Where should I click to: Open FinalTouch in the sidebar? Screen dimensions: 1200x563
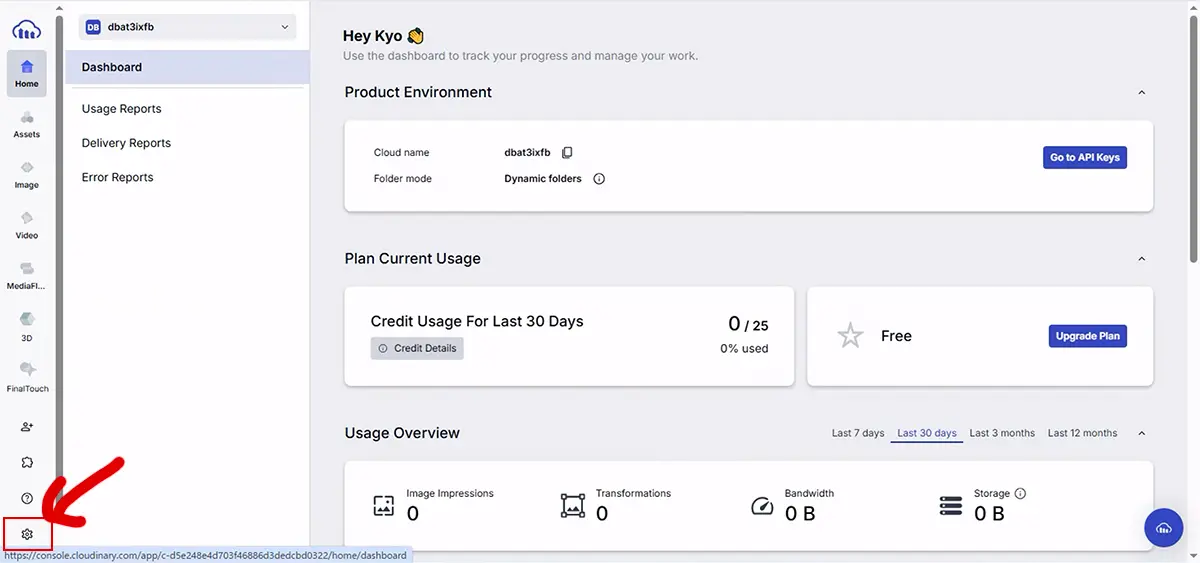(27, 376)
